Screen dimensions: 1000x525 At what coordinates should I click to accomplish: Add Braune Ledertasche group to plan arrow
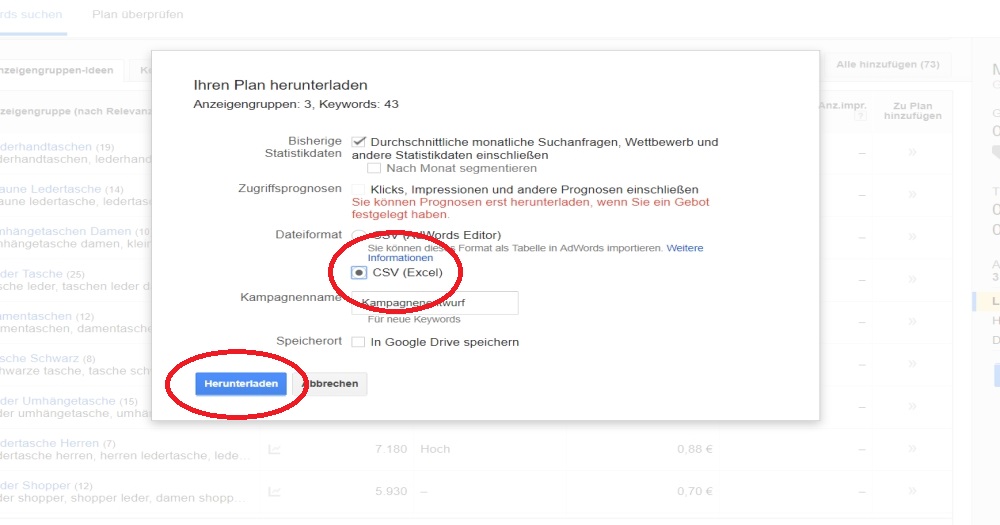(912, 195)
